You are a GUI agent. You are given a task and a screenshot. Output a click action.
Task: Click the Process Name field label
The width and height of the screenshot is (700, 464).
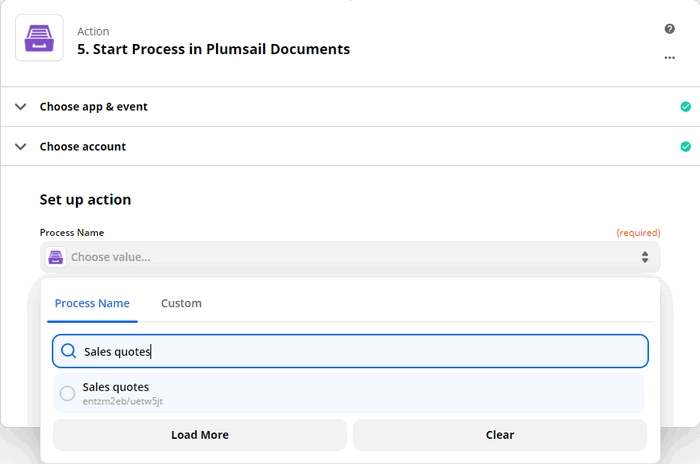tap(72, 233)
